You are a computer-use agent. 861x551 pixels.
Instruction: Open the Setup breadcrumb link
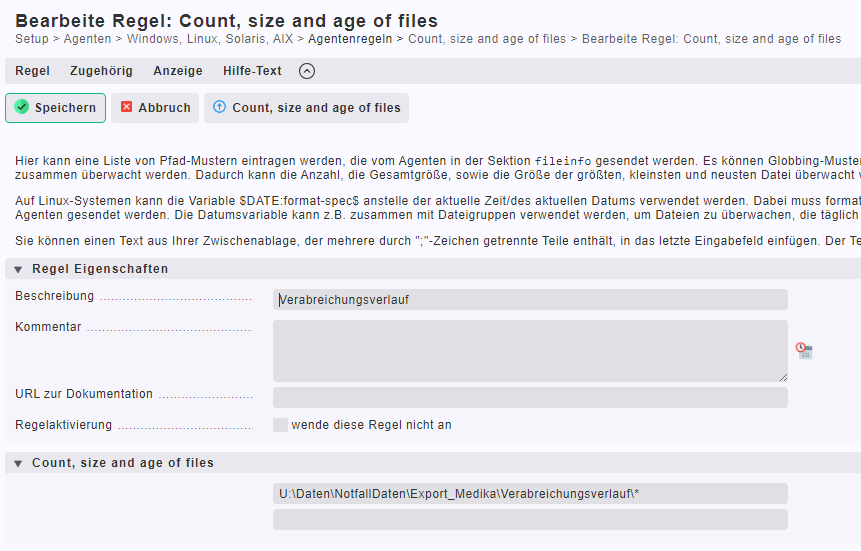(32, 39)
